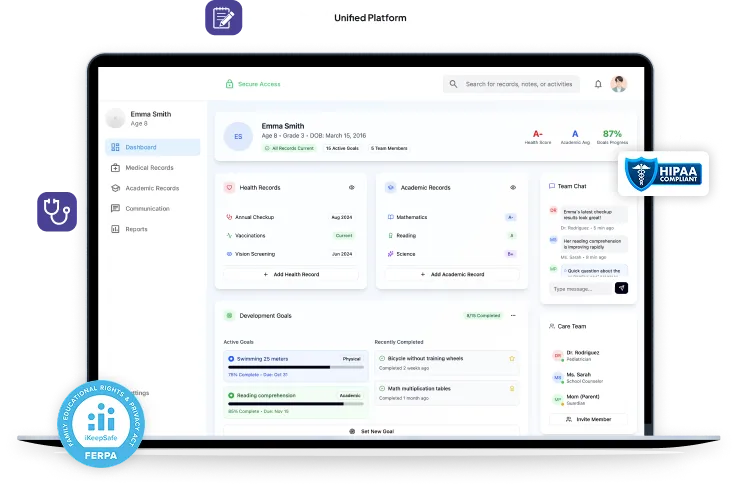Viewport: 738px width, 487px height.
Task: Click the Academic Records header icon
Action: (x=390, y=187)
